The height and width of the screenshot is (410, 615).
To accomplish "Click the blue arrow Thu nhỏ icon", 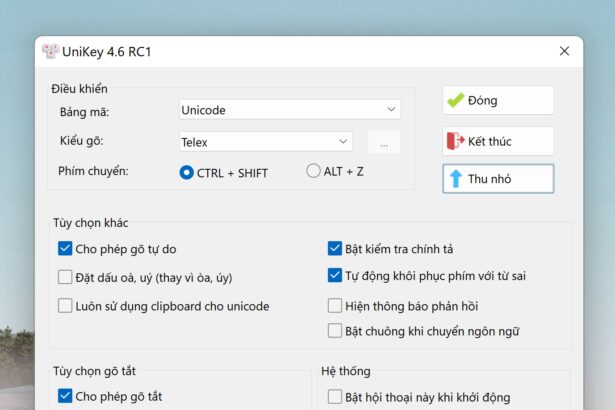I will (x=455, y=179).
